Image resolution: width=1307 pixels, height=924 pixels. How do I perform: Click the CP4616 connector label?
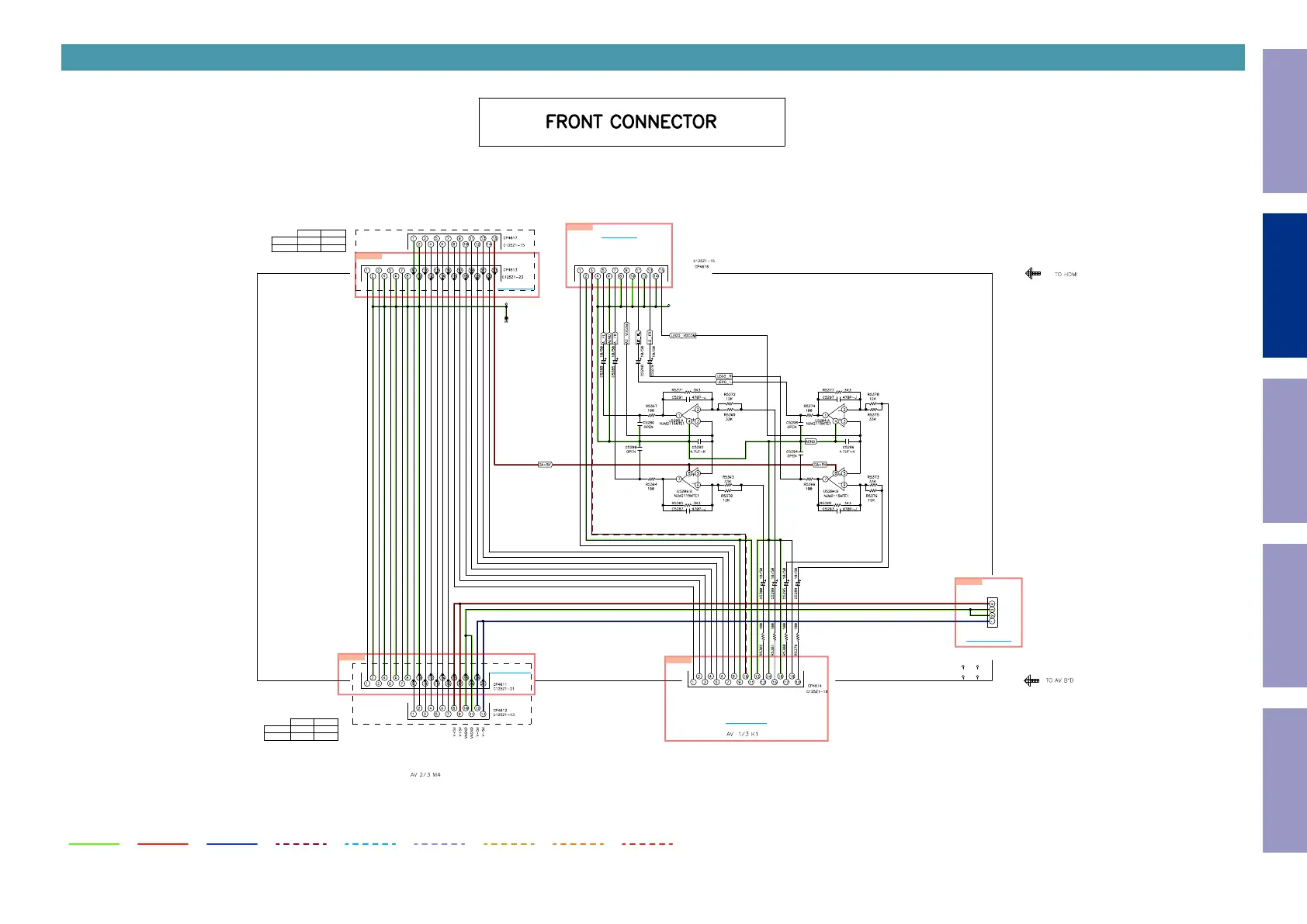[x=702, y=267]
